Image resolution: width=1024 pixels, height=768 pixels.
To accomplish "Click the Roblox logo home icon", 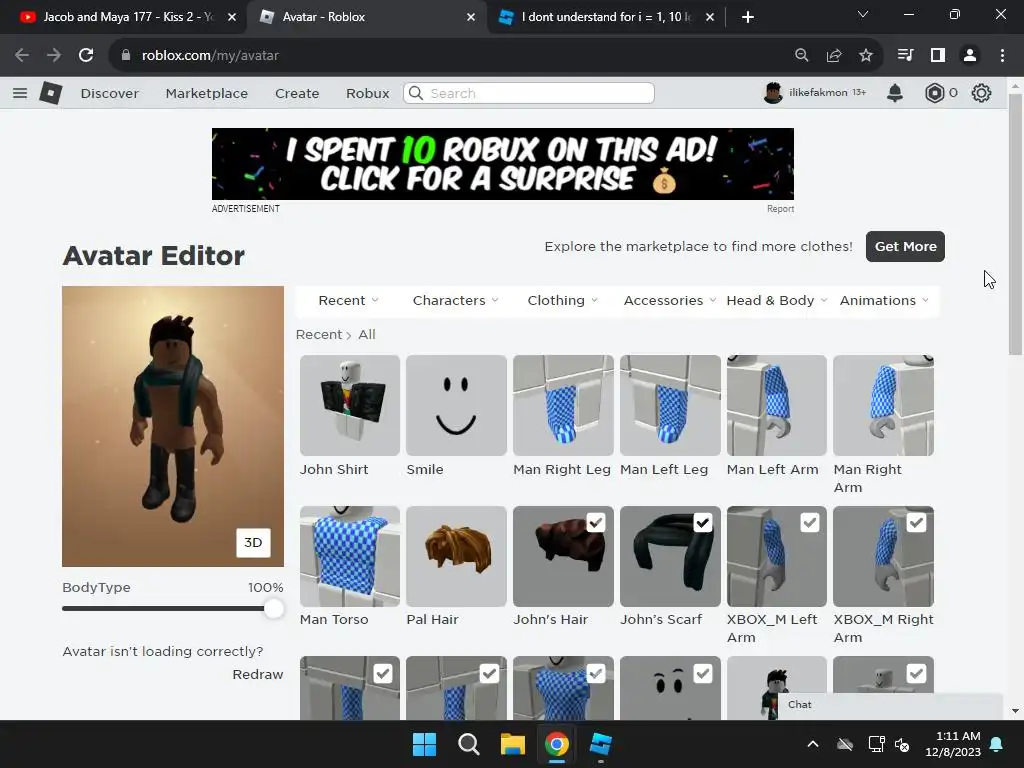I will (x=50, y=93).
